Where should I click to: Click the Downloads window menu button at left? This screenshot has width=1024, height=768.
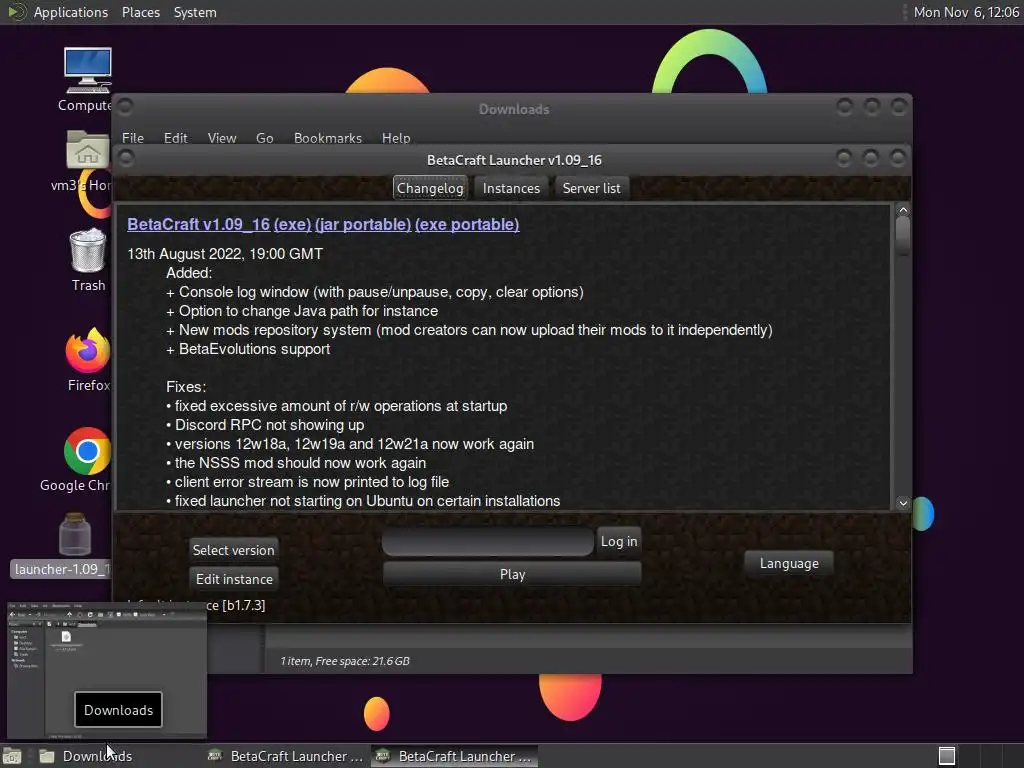pos(125,106)
